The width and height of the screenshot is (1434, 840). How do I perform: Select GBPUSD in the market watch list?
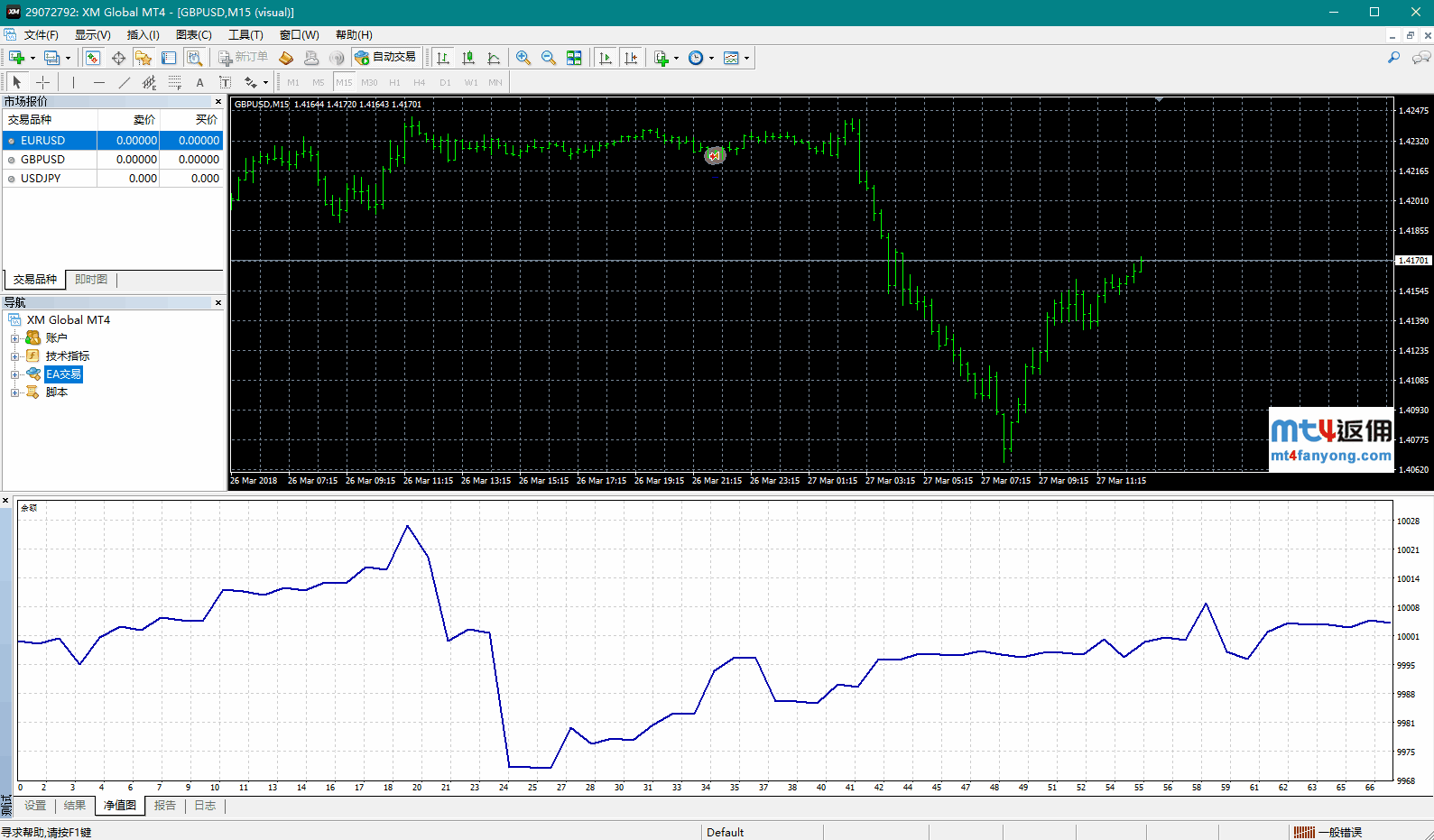point(42,160)
